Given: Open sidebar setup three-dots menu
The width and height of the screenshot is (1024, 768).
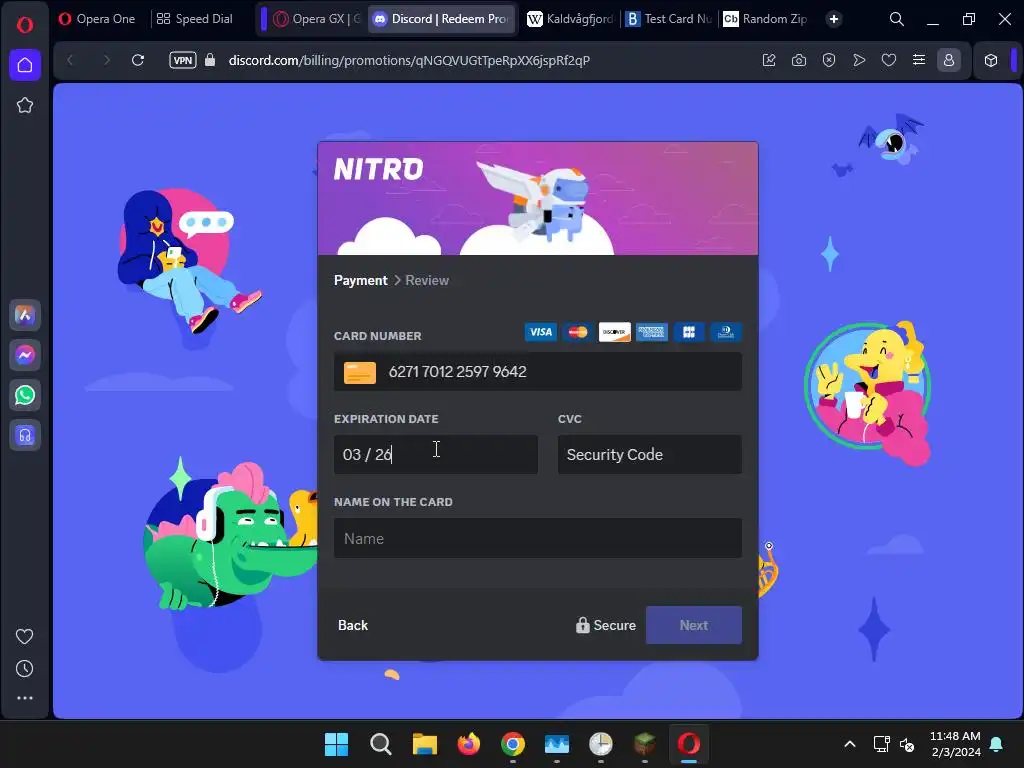Looking at the screenshot, I should 25,698.
